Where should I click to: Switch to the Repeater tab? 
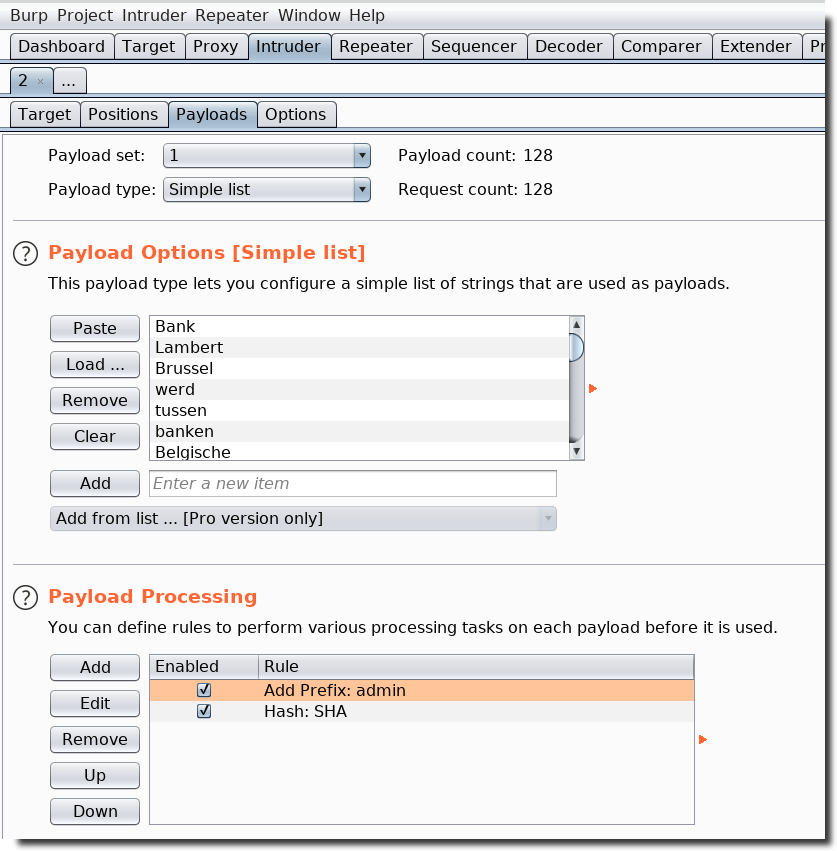tap(375, 47)
